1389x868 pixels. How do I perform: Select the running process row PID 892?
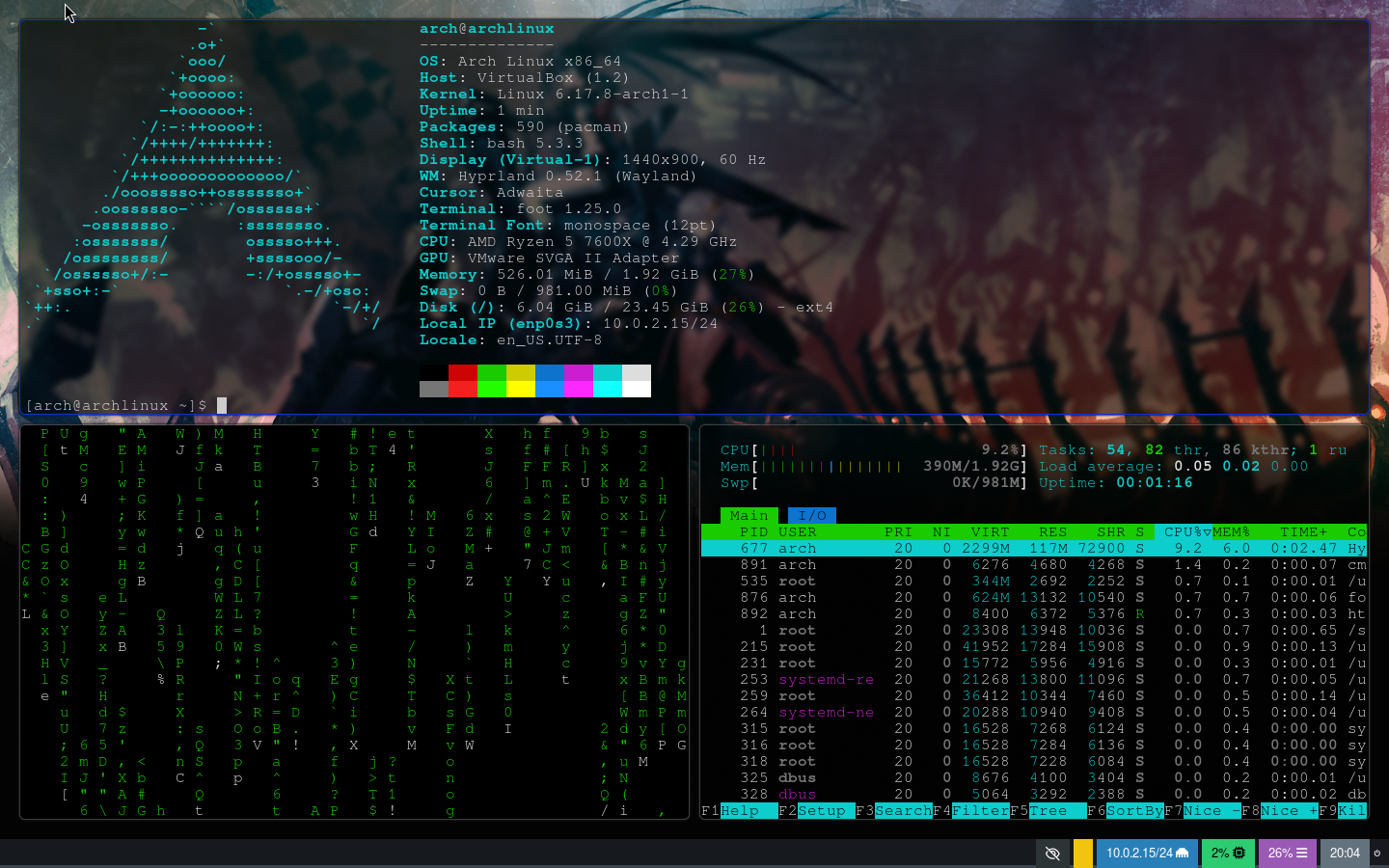pos(1034,614)
